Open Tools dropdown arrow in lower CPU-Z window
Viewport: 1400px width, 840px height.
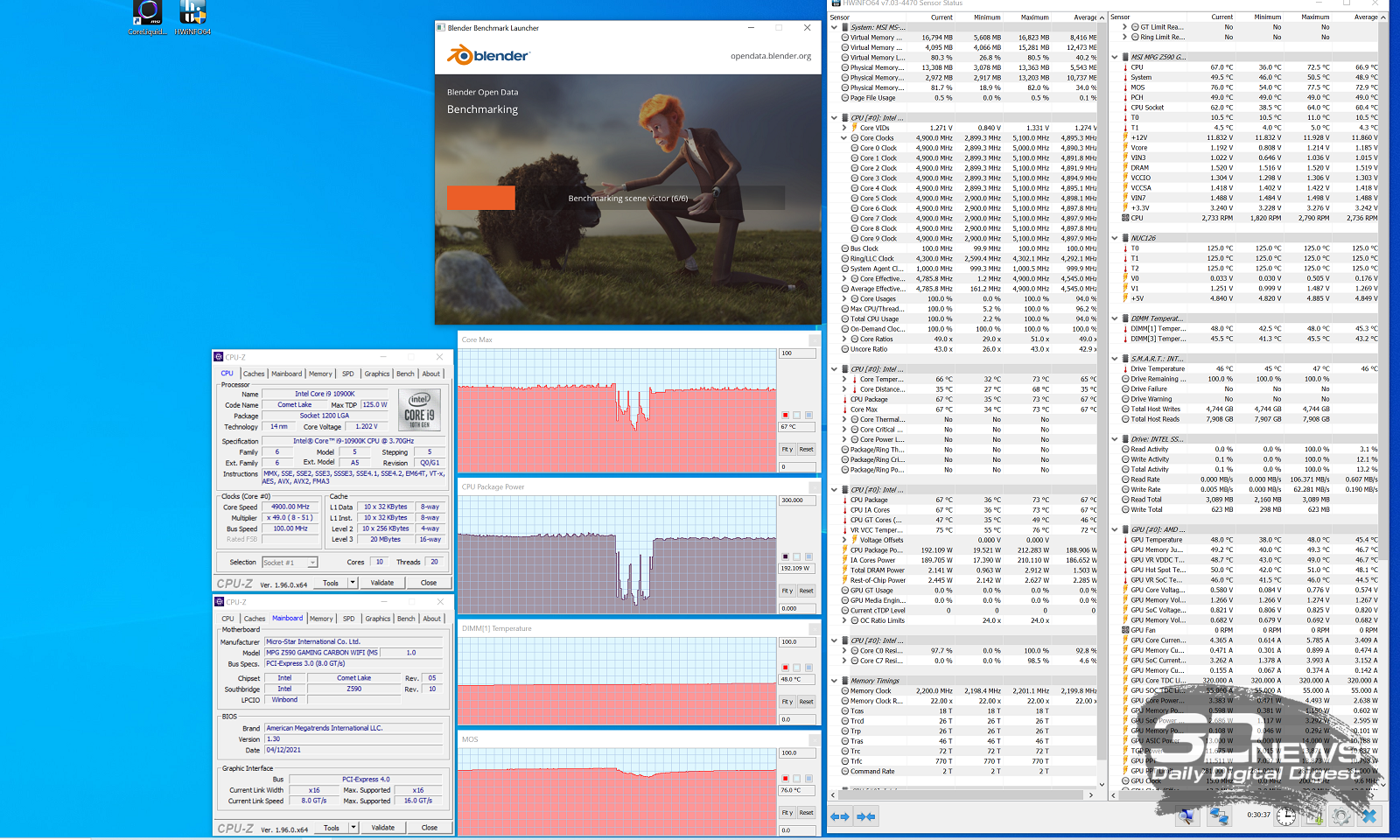click(353, 828)
